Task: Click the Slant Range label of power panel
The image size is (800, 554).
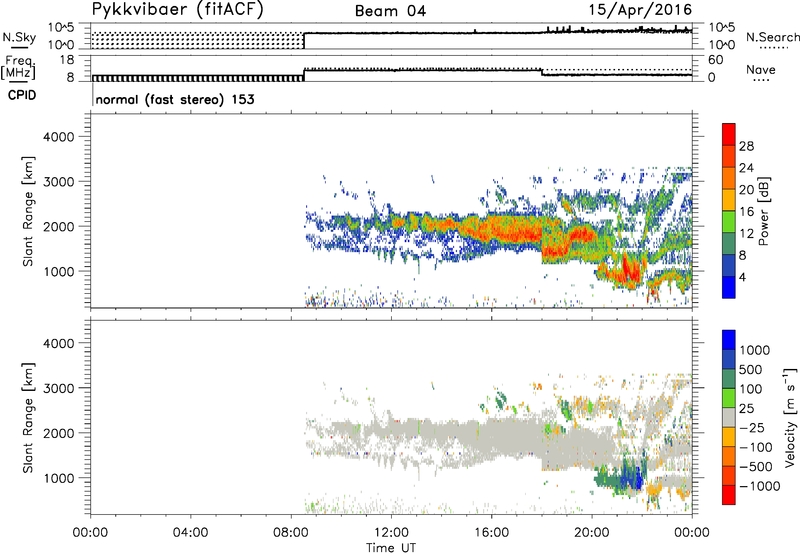Action: [x=28, y=211]
